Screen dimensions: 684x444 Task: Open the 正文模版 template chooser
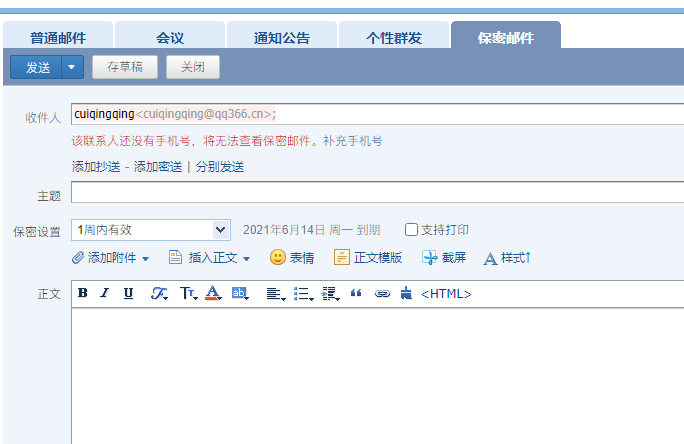(368, 257)
